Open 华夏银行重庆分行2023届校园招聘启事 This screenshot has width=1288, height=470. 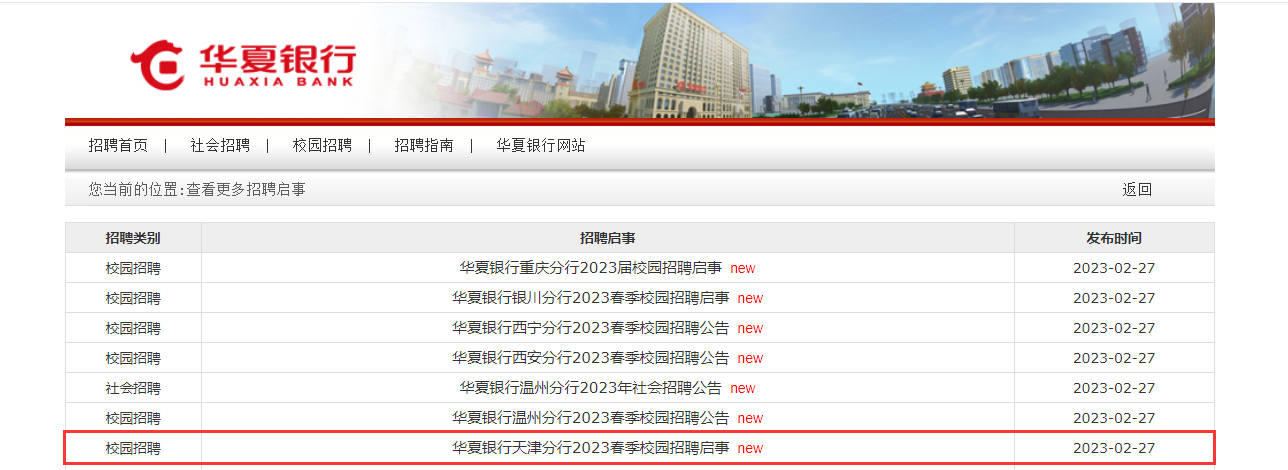click(591, 268)
